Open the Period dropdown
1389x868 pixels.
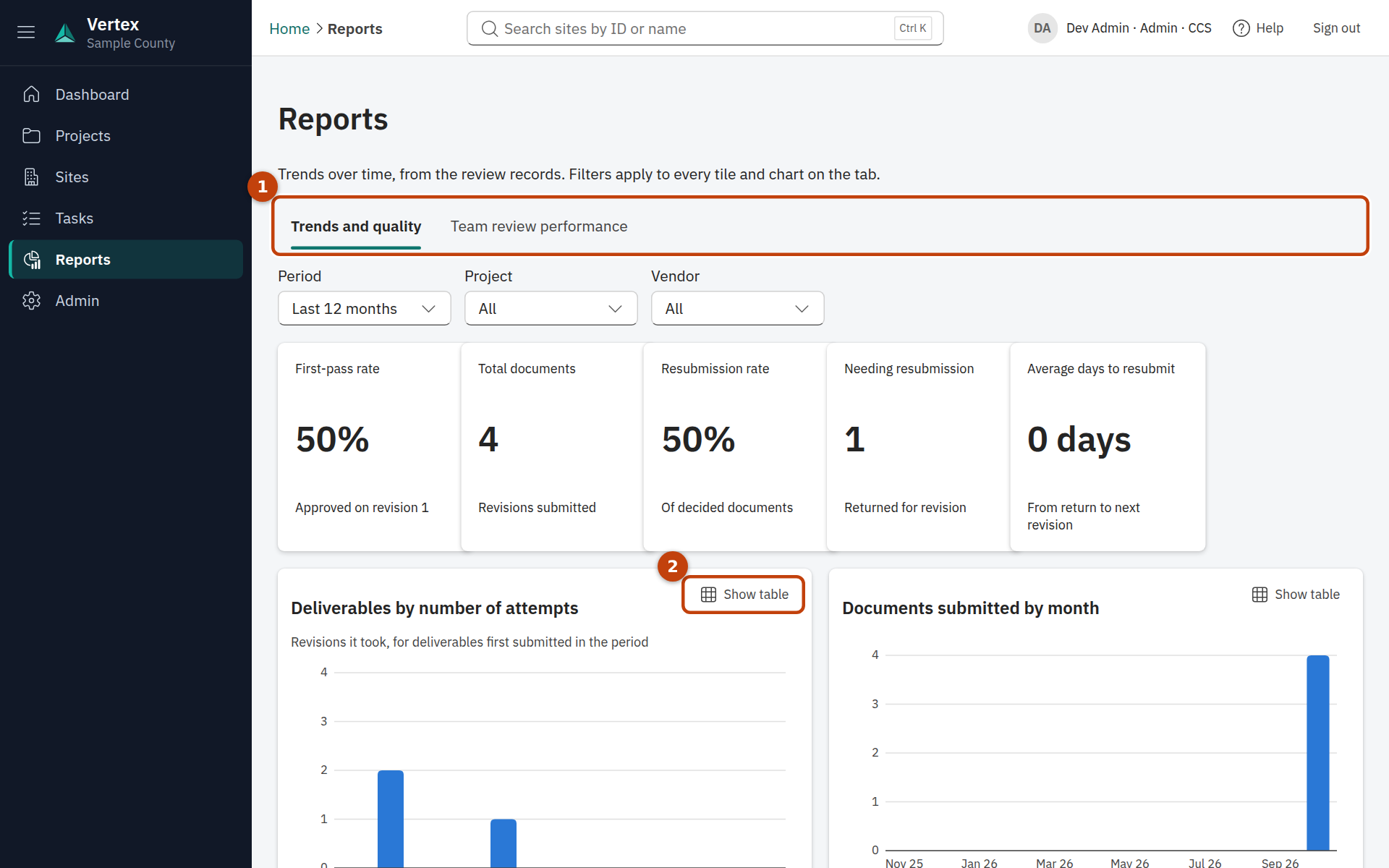[365, 309]
